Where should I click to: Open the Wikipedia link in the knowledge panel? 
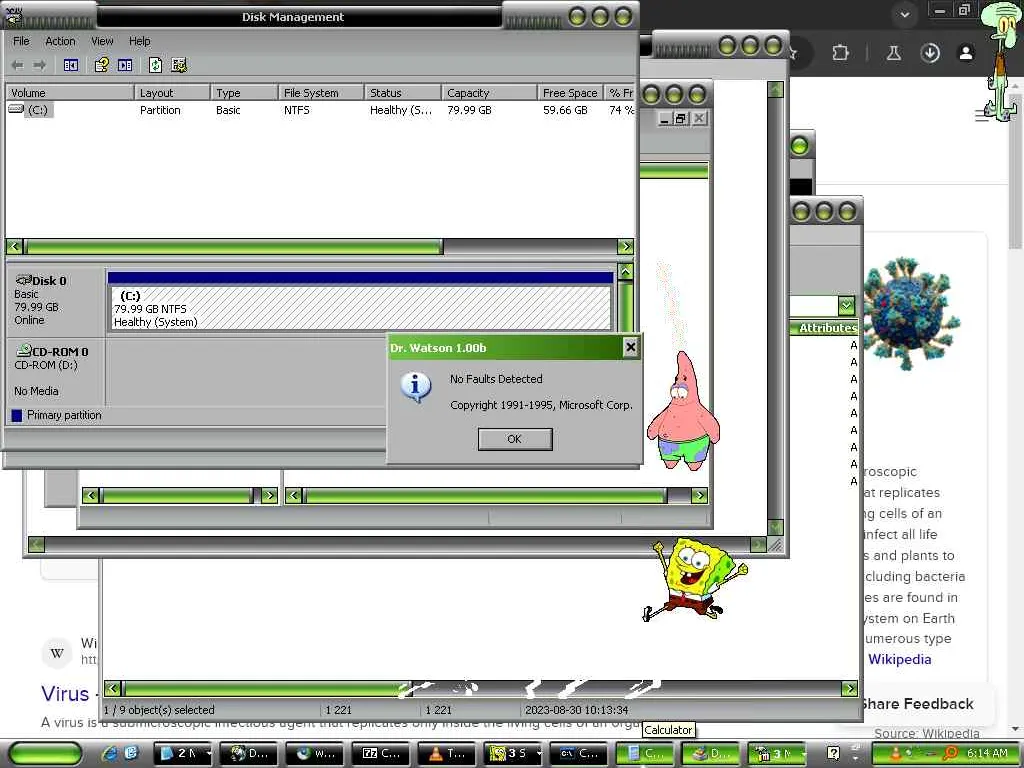click(899, 660)
